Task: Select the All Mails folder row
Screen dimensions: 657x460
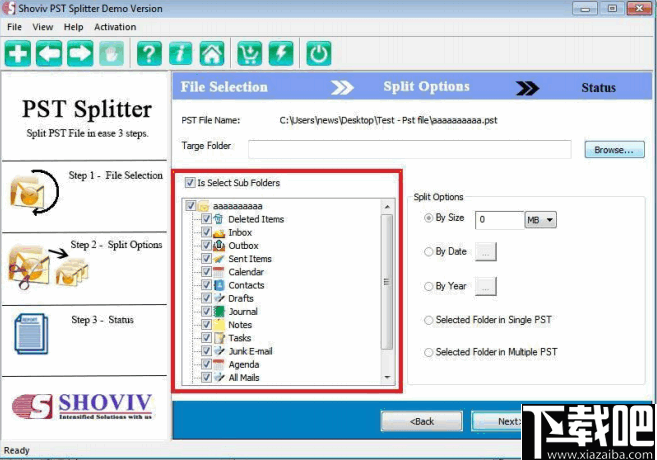Action: 243,377
